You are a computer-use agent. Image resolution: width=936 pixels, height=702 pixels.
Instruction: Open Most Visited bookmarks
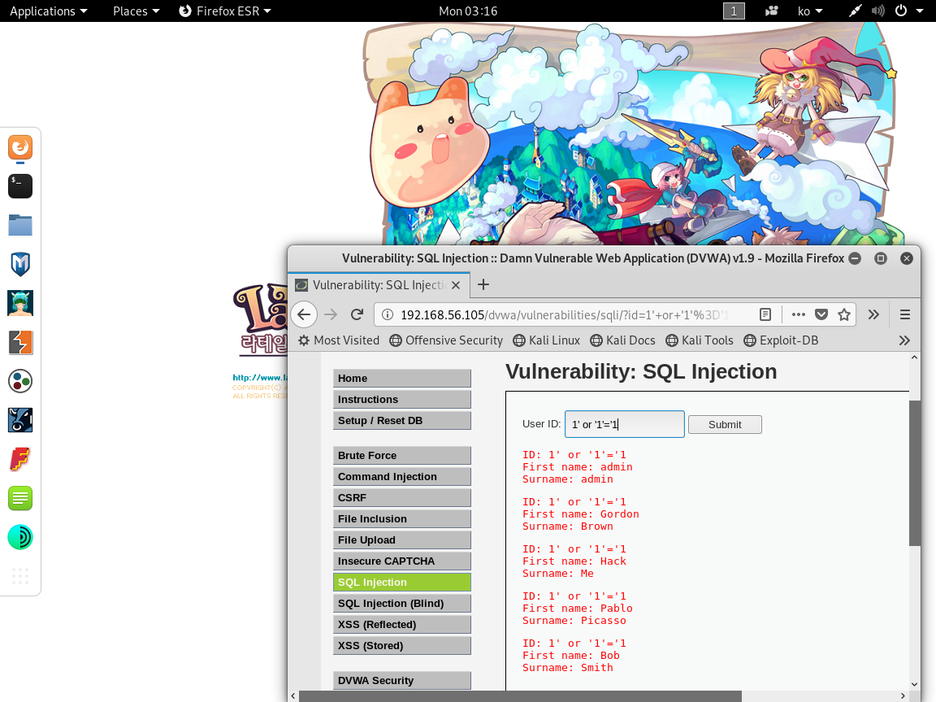coord(338,340)
